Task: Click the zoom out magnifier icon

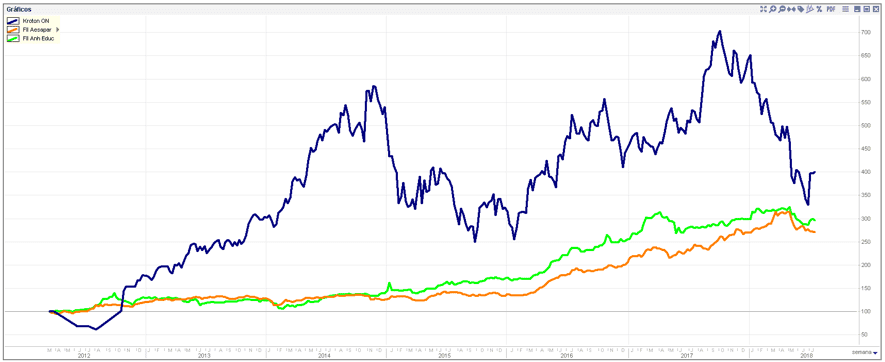Action: [x=782, y=9]
